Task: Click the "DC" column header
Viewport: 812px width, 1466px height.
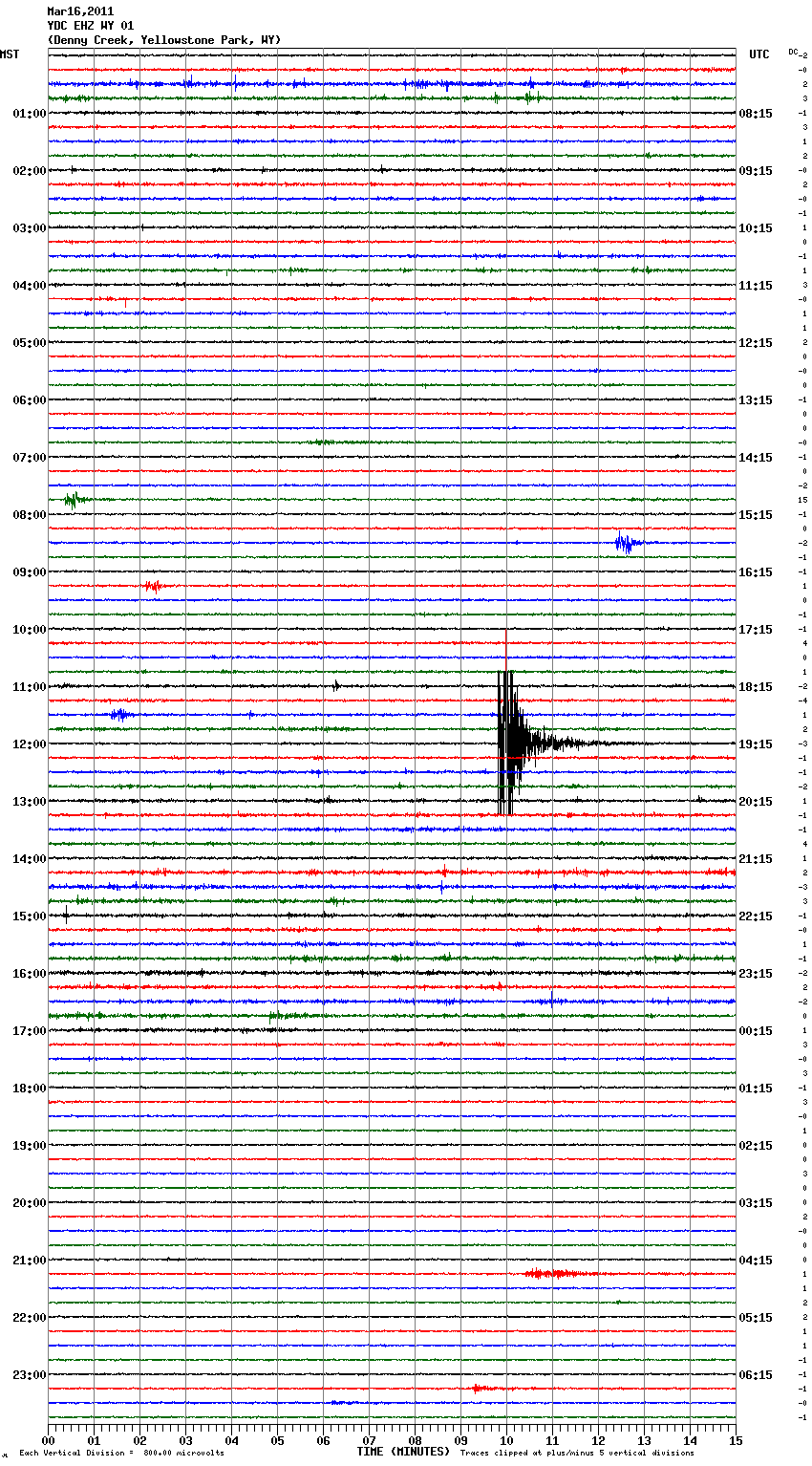Action: click(793, 52)
